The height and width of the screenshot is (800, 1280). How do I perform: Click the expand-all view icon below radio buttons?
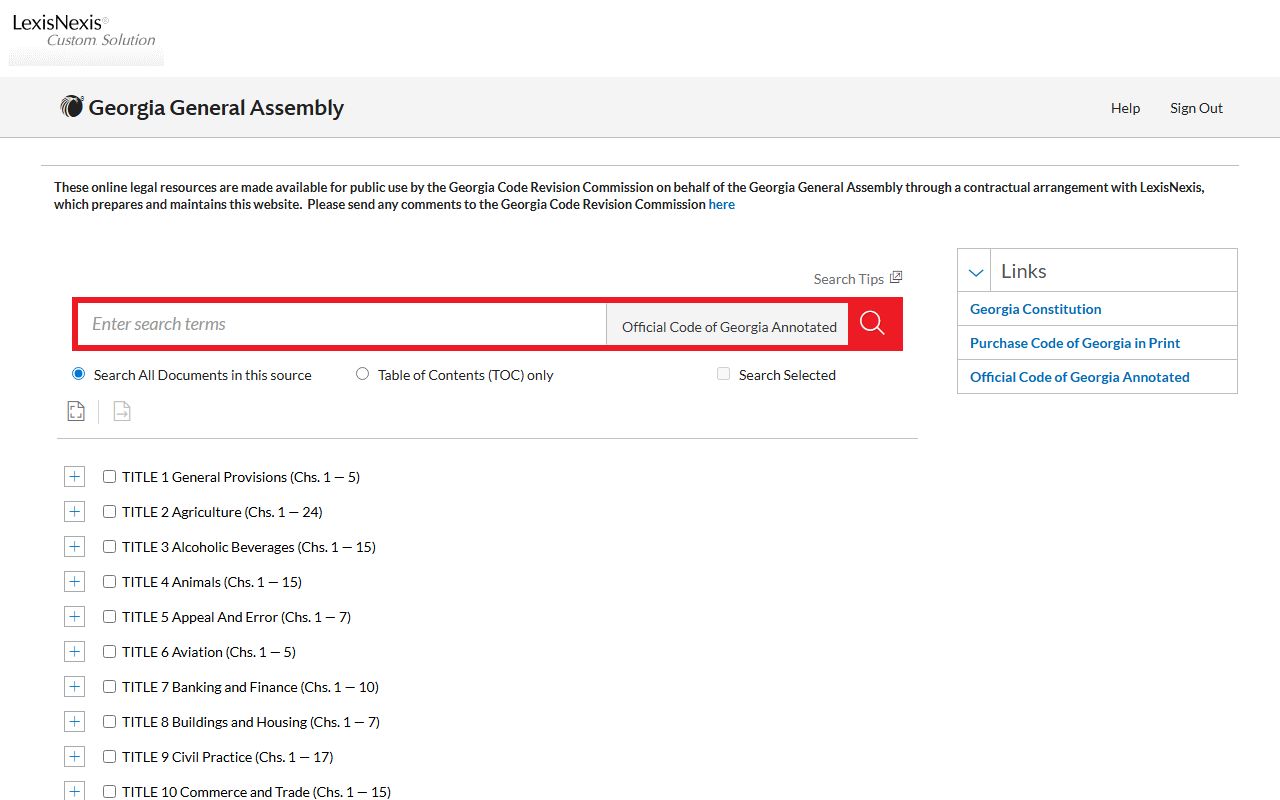[76, 411]
